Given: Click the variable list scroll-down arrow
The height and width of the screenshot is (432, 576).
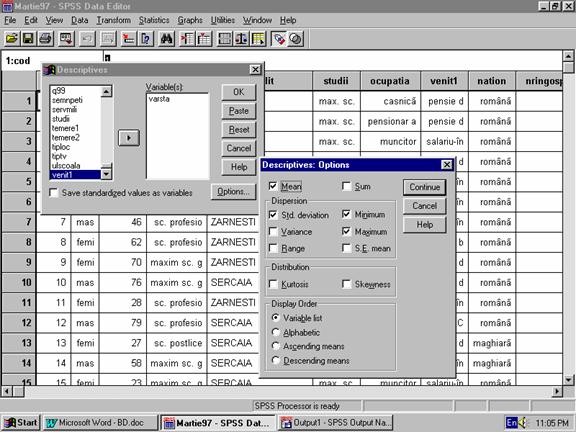Looking at the screenshot, I should click(x=107, y=174).
